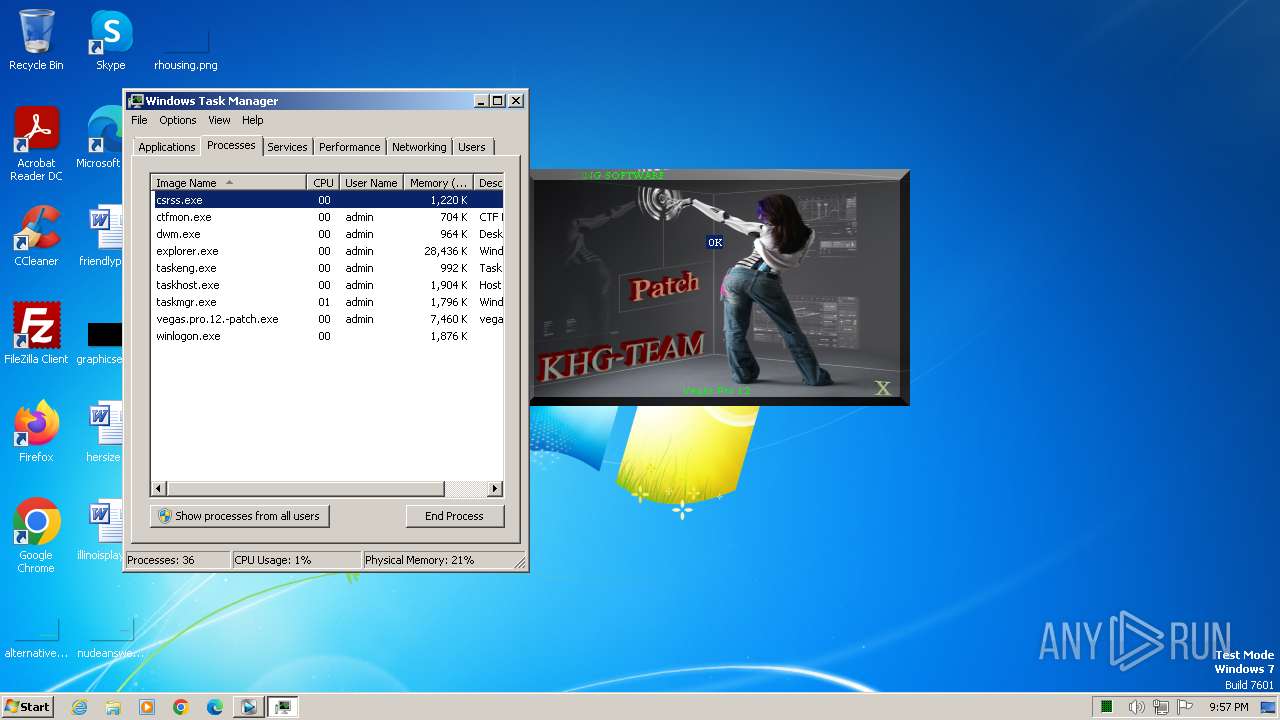Close patcher with the green X

click(883, 388)
